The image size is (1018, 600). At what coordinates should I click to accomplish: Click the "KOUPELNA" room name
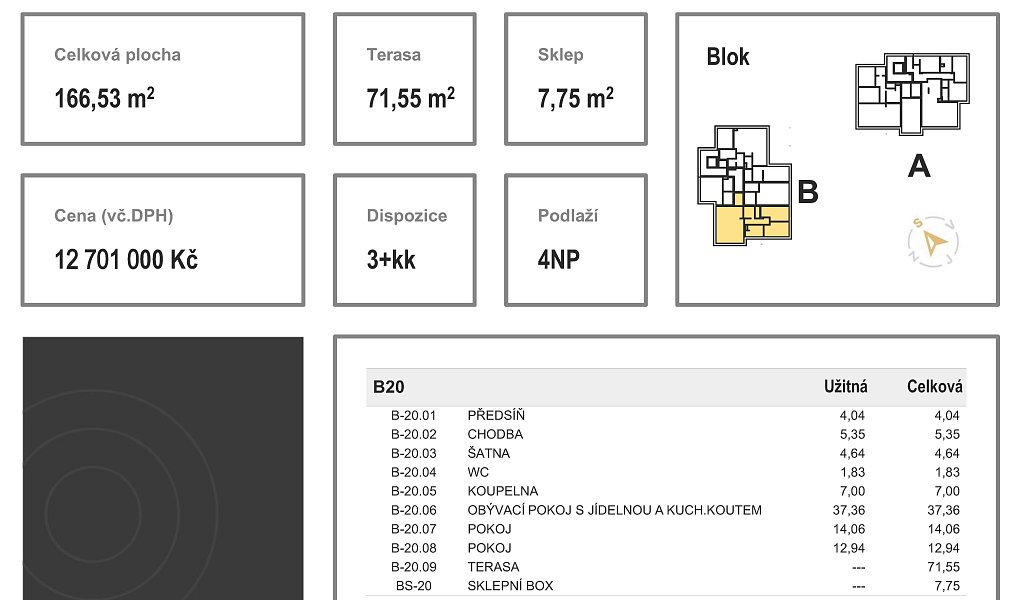tap(503, 491)
